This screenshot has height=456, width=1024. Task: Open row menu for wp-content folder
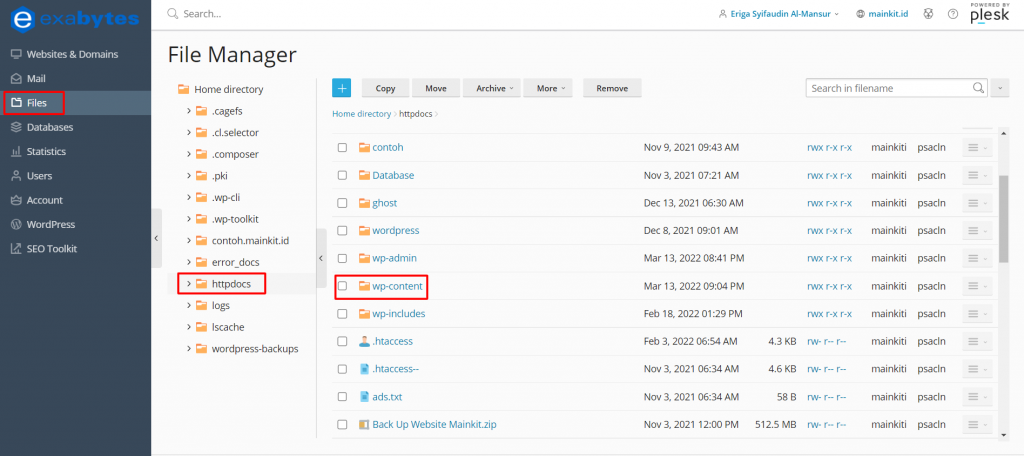(x=977, y=286)
